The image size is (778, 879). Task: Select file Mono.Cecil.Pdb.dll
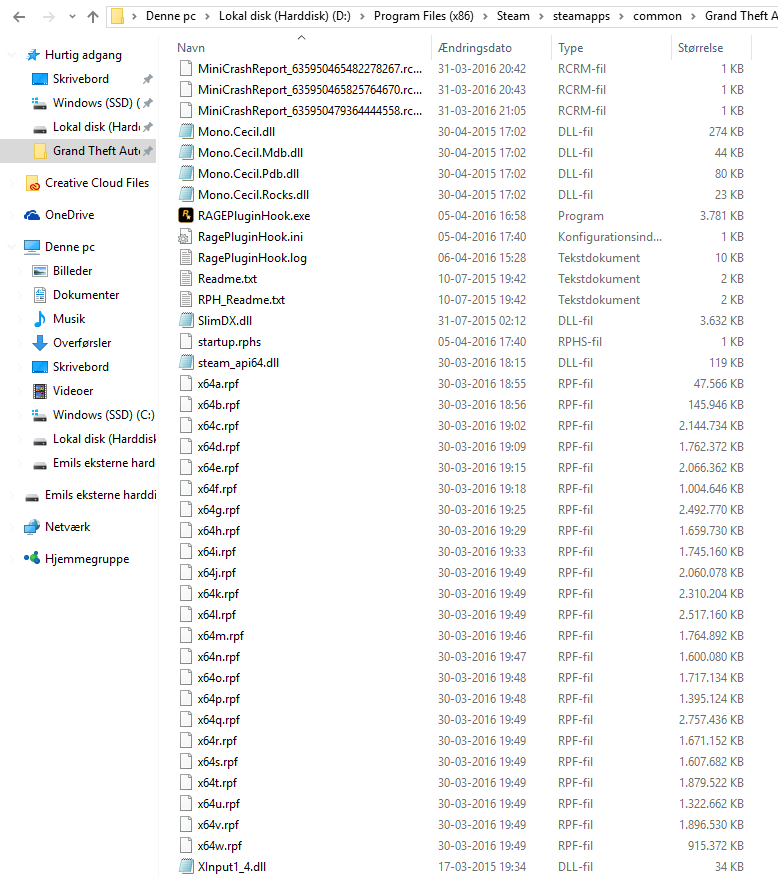coord(248,174)
